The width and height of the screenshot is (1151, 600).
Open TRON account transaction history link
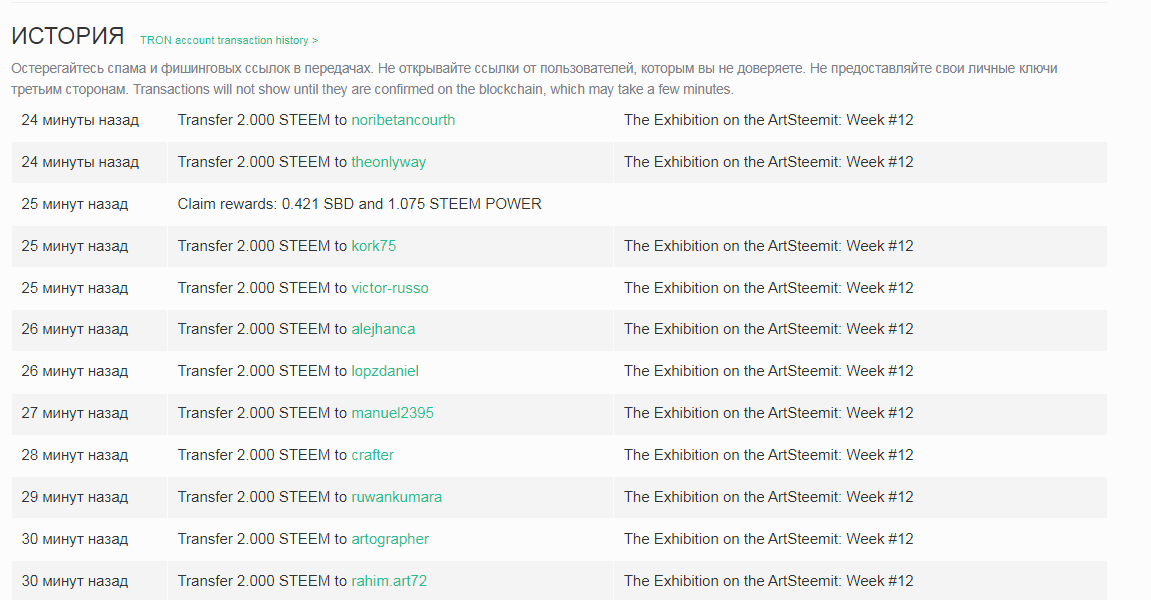229,40
